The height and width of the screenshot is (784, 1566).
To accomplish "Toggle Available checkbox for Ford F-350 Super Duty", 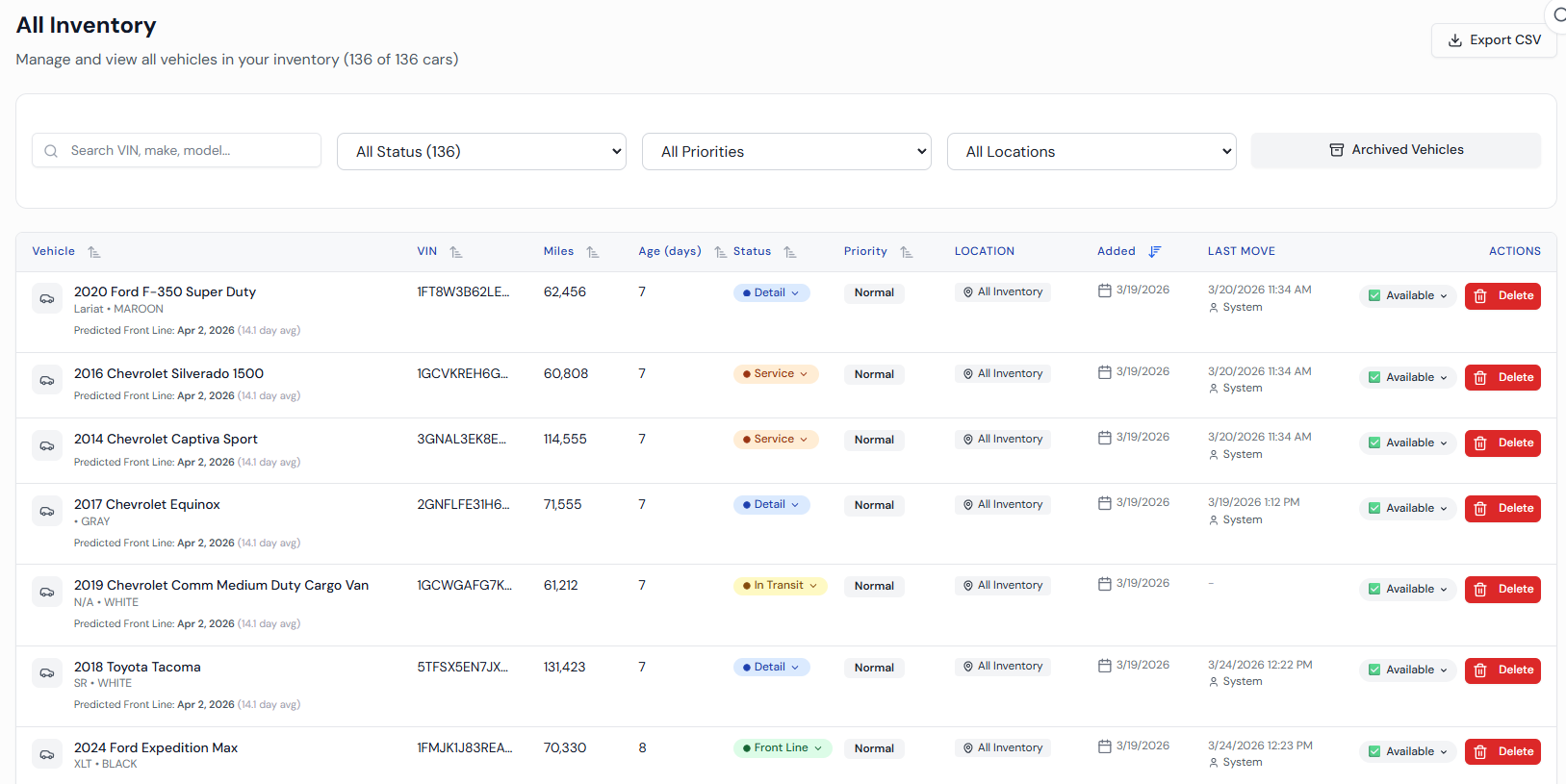I will pos(1374,296).
